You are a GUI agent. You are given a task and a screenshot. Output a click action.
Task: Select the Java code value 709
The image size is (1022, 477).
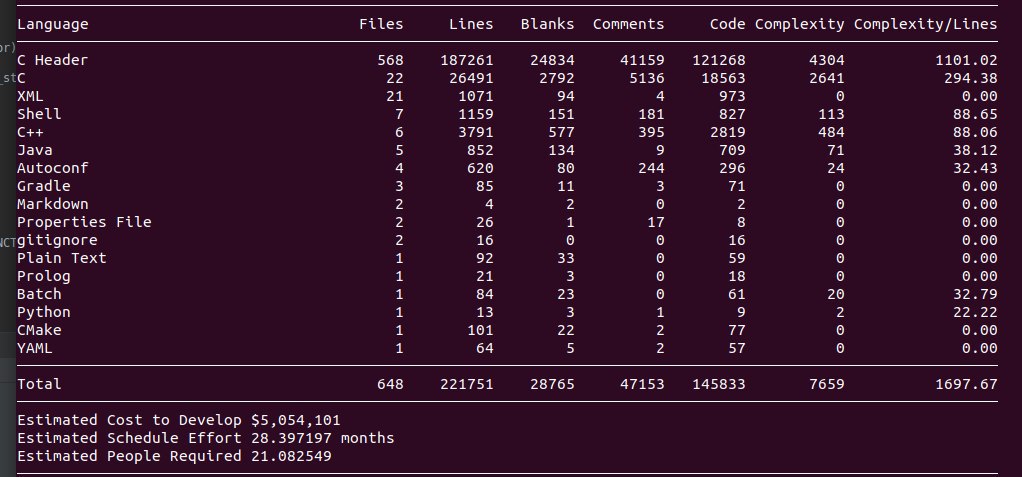tap(732, 150)
